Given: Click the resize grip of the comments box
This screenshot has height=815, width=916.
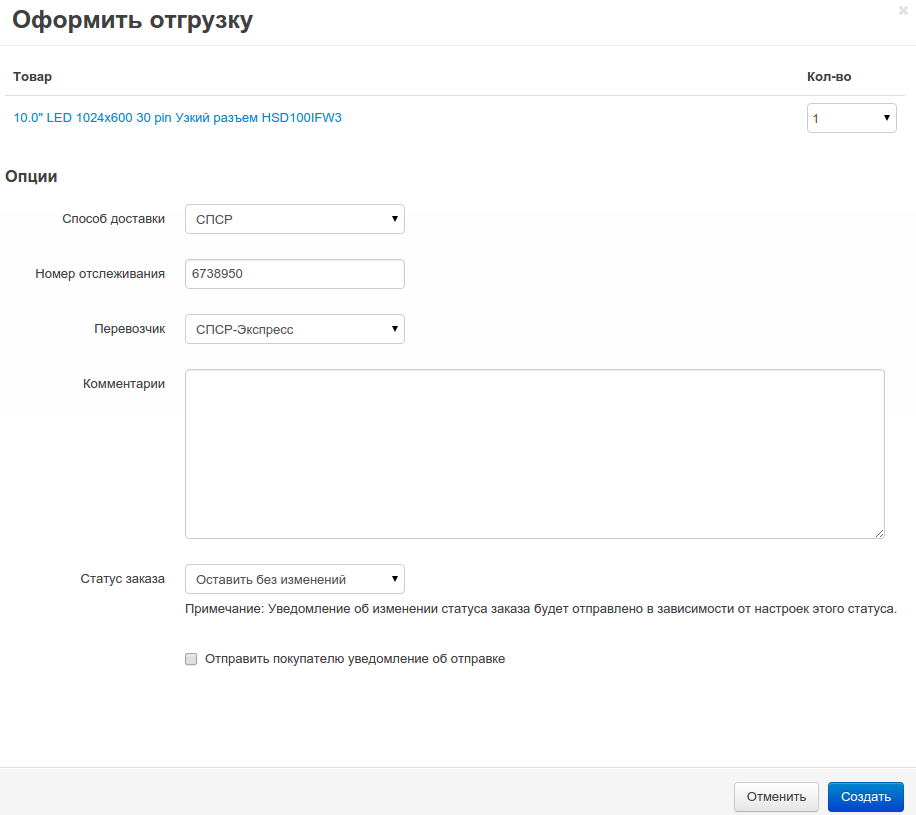Looking at the screenshot, I should coord(879,533).
